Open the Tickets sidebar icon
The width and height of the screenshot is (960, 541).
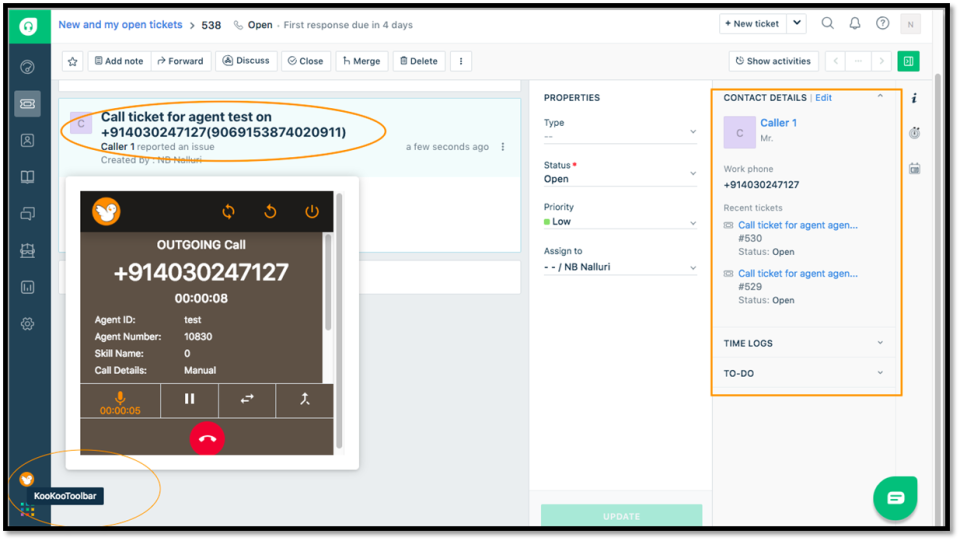[28, 103]
